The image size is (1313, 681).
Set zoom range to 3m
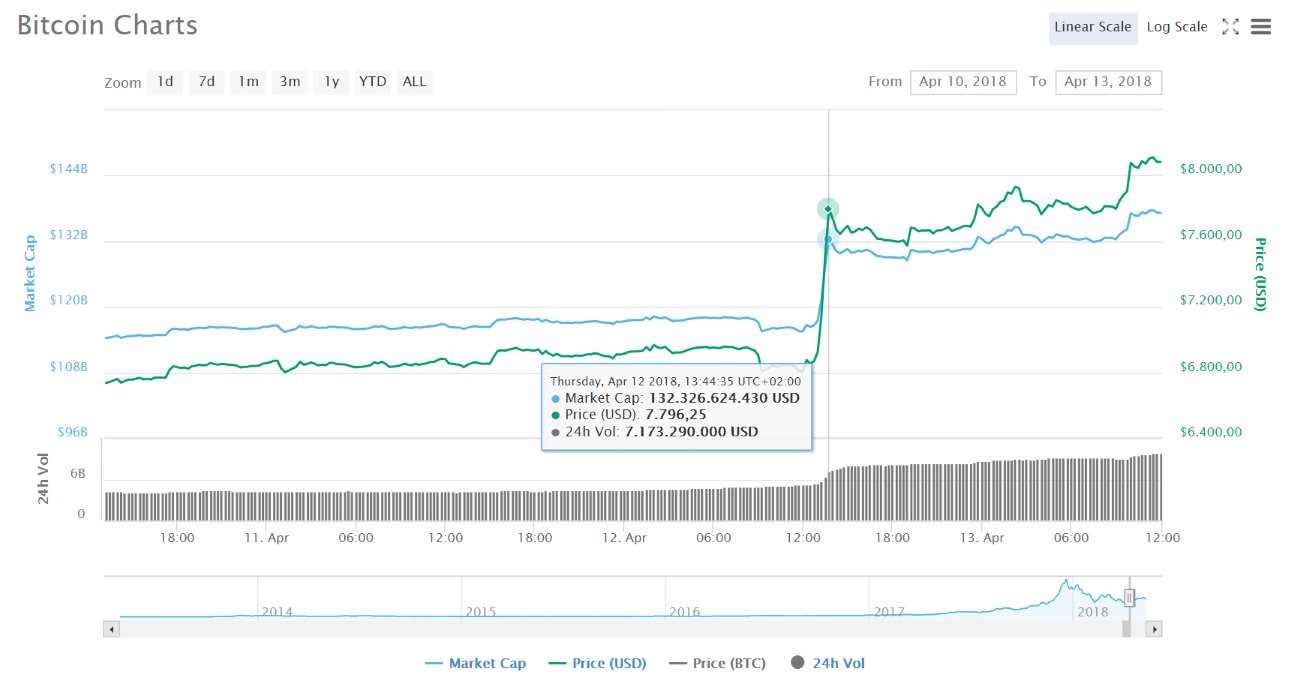[x=290, y=81]
